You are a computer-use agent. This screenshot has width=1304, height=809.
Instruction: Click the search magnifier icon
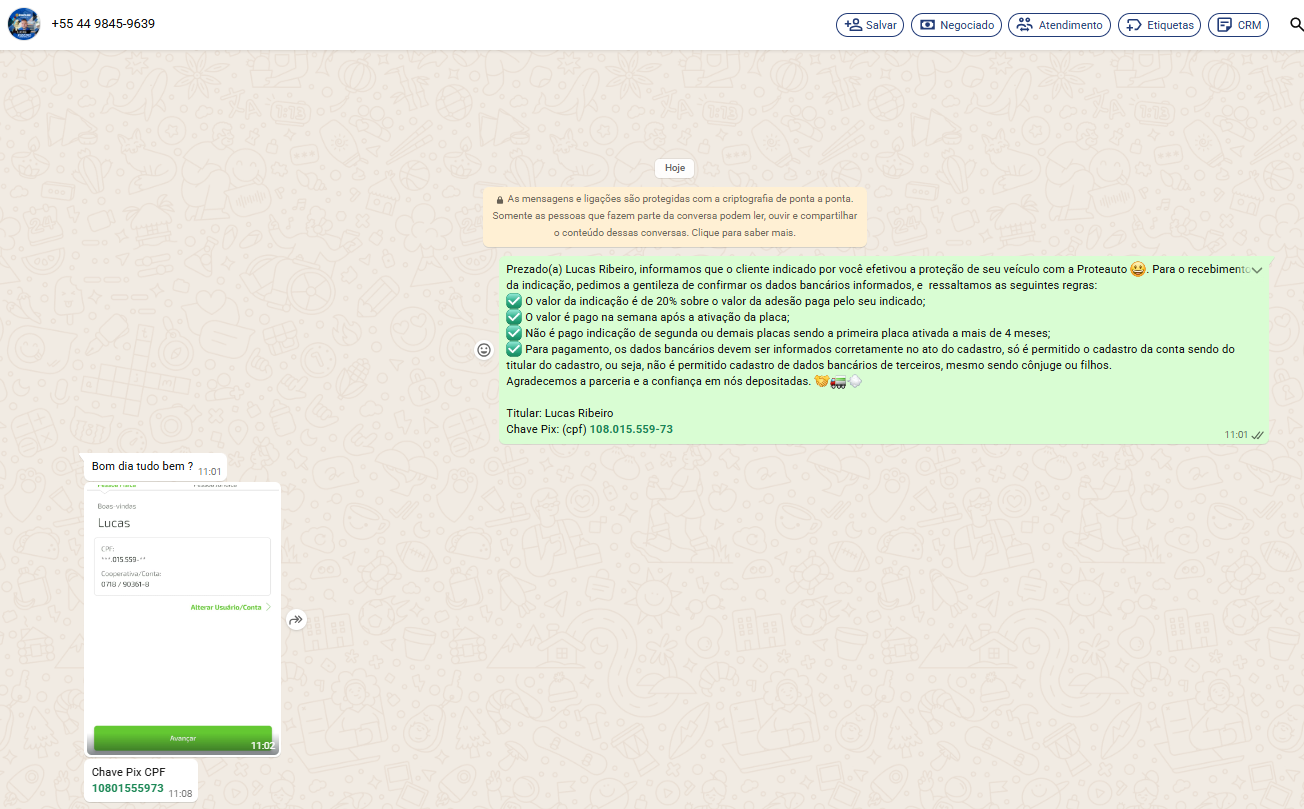1296,25
